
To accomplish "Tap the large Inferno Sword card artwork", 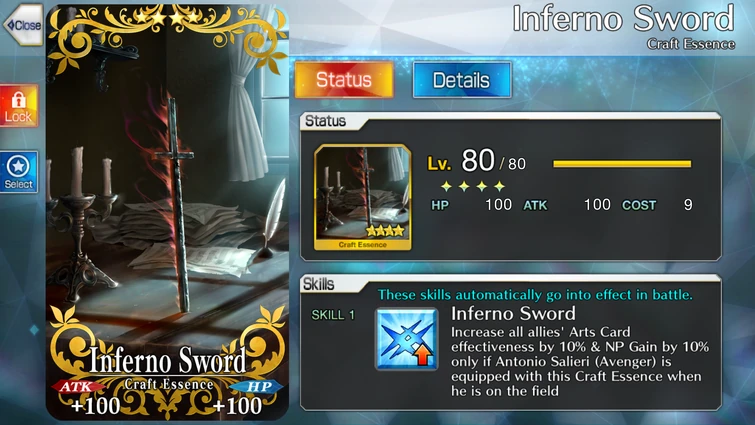I will [x=167, y=212].
